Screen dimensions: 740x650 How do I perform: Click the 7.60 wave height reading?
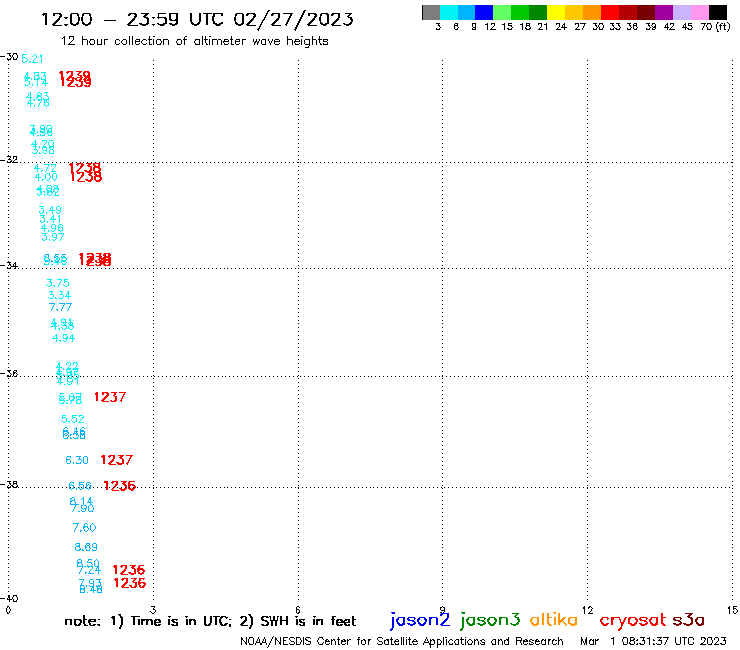pos(84,528)
